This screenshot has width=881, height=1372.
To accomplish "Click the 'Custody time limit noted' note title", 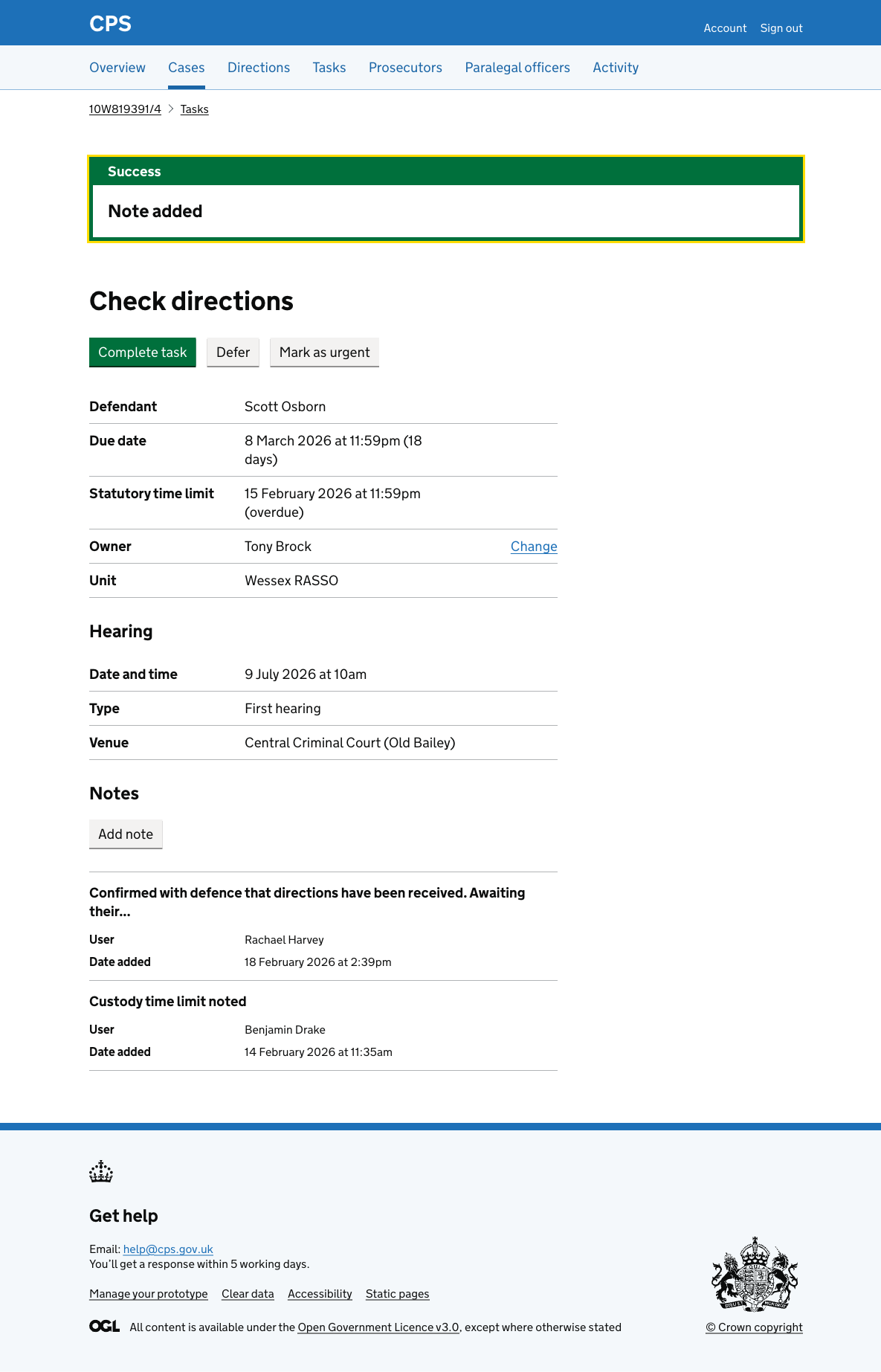I will [x=168, y=1002].
